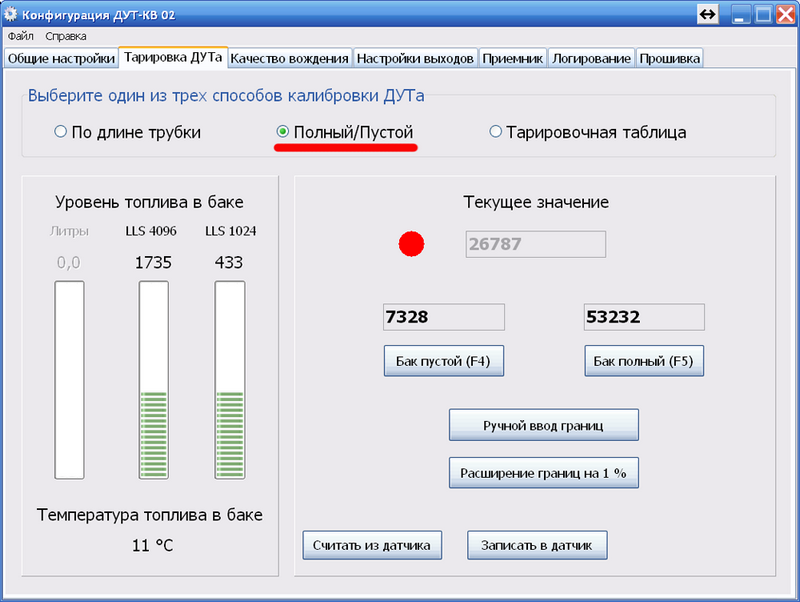Select the 'Полный/Пустой' radio button
800x602 pixels.
point(282,132)
